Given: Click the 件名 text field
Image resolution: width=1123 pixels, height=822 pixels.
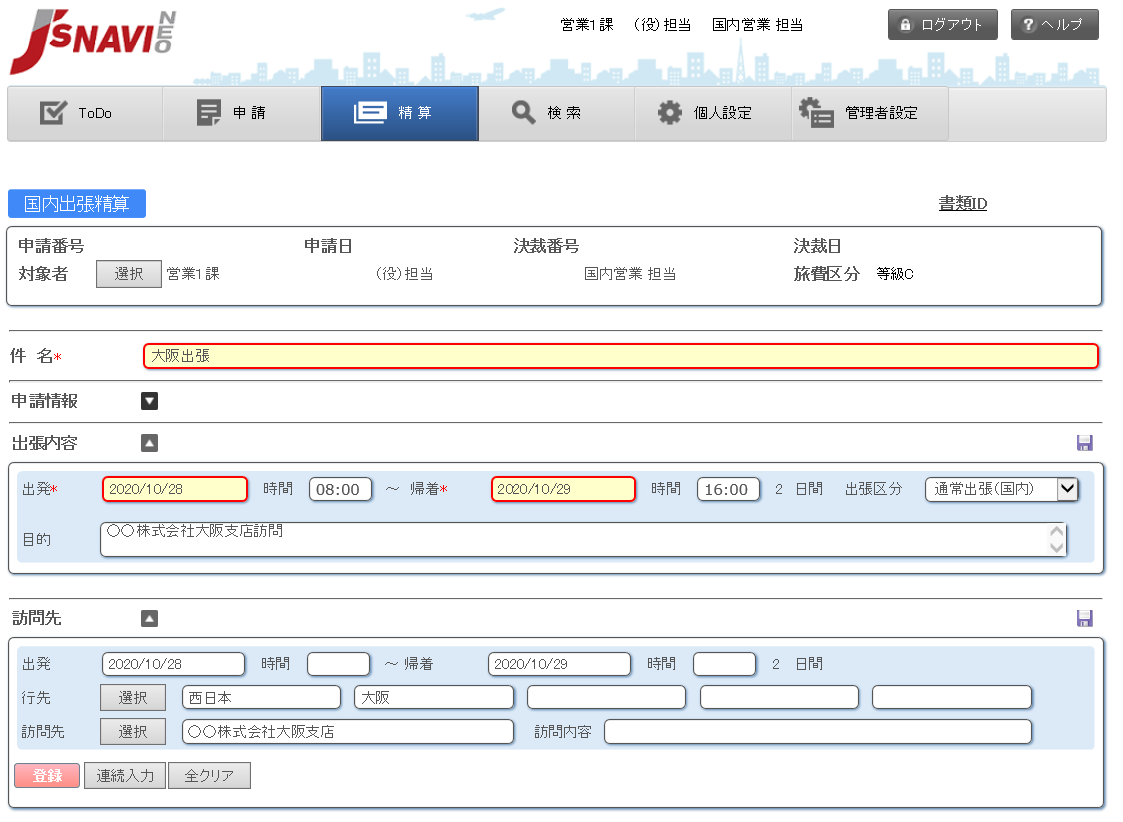Looking at the screenshot, I should 620,355.
